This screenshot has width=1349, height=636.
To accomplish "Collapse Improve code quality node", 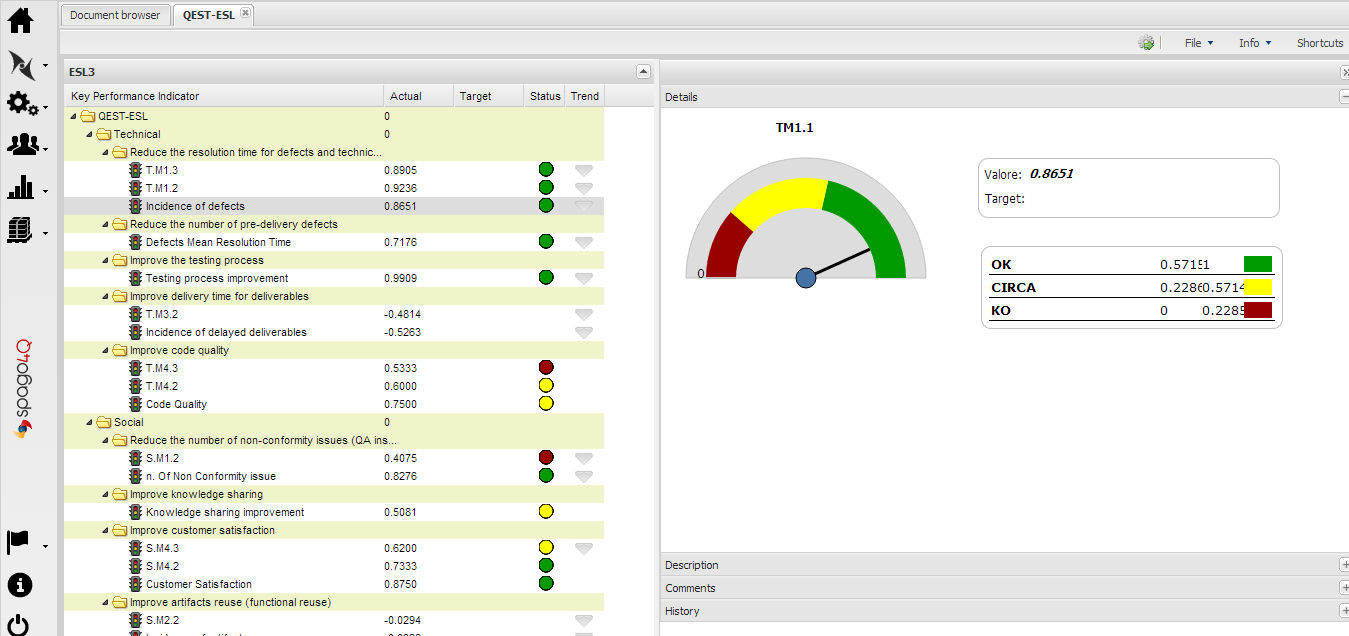I will (104, 350).
